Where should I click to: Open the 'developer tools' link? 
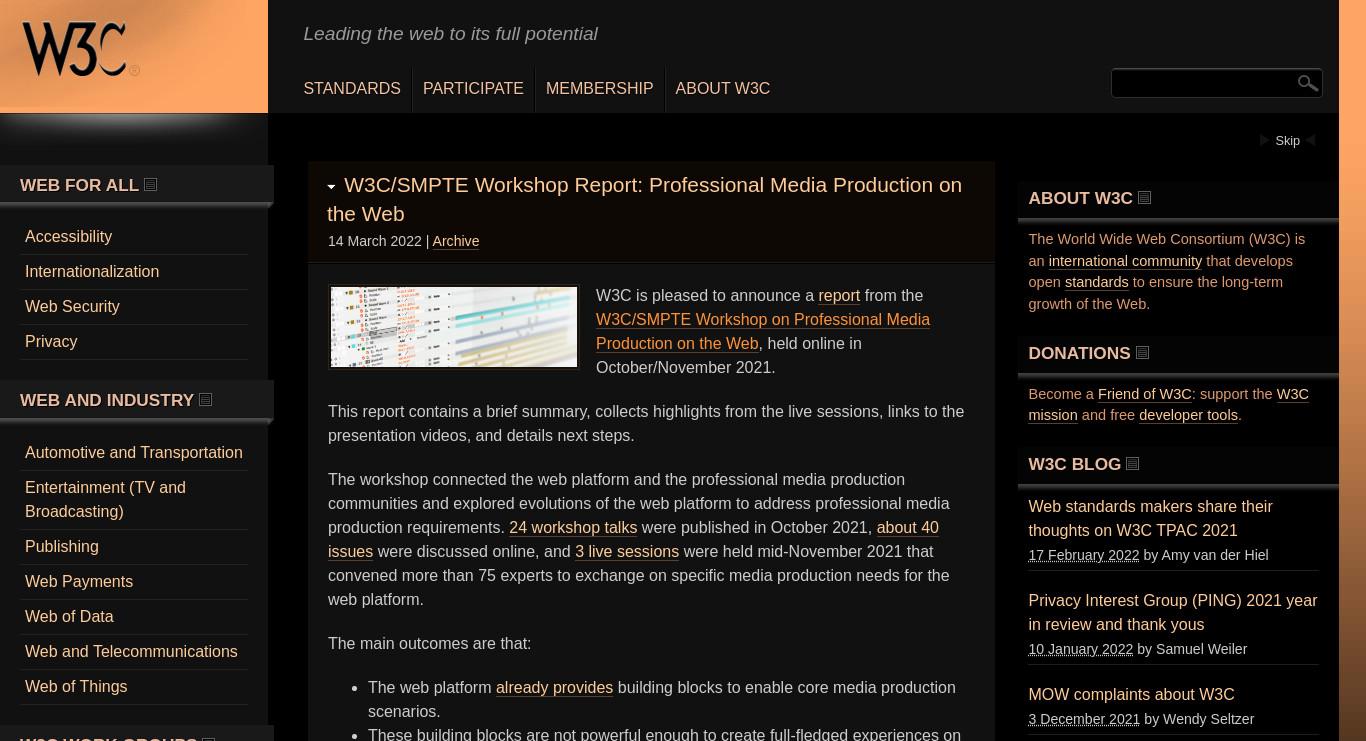[x=1188, y=415]
